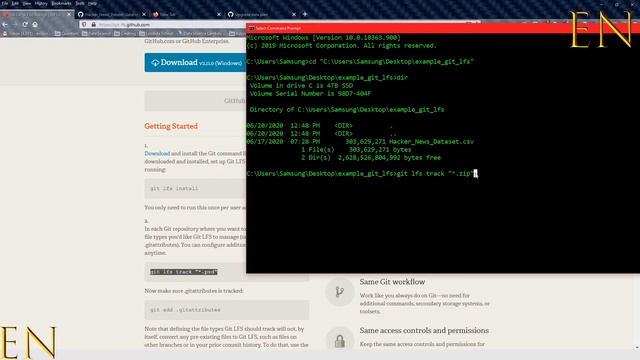Go to home page with home icon
This screenshot has width=640, height=360.
point(35,24)
